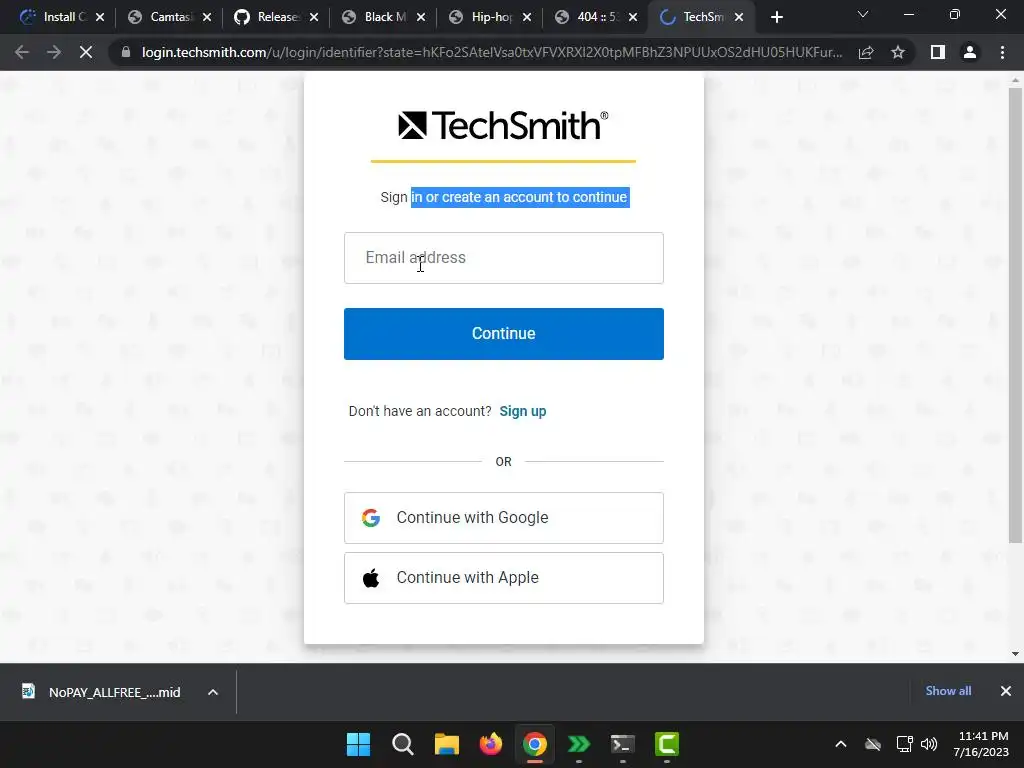The width and height of the screenshot is (1024, 768).
Task: Go forward to next page
Action: 54,52
